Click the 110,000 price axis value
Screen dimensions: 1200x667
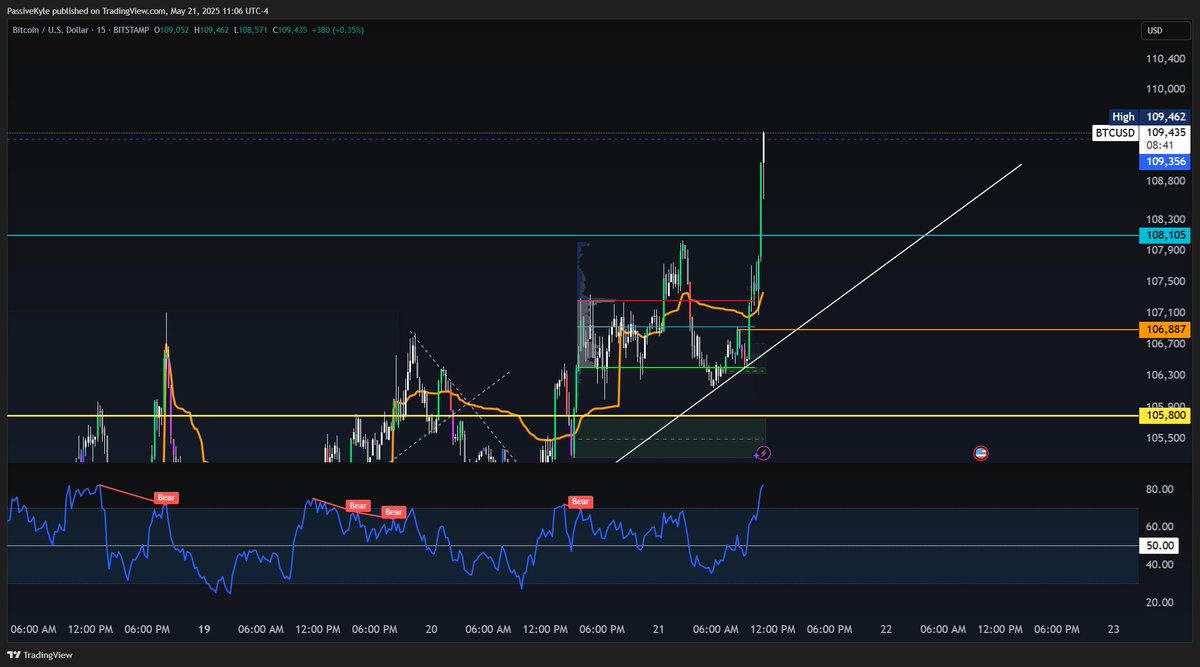1166,89
